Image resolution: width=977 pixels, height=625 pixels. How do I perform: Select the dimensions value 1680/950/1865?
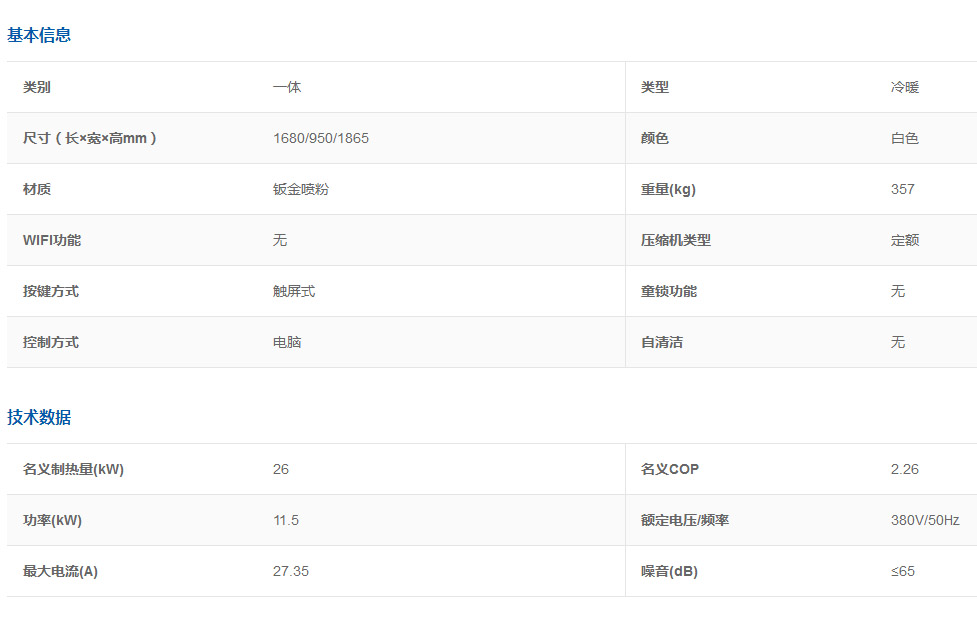coord(320,138)
